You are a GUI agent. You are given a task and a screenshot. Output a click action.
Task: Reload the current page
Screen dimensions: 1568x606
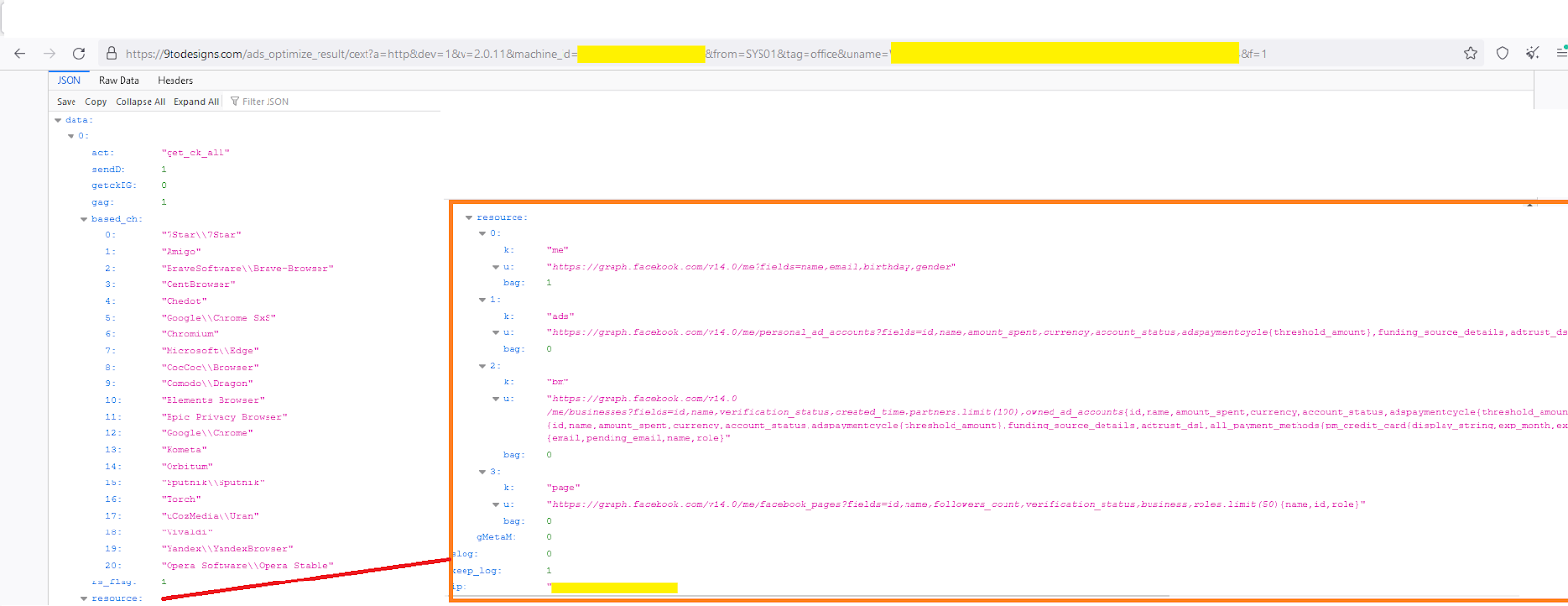pyautogui.click(x=79, y=53)
